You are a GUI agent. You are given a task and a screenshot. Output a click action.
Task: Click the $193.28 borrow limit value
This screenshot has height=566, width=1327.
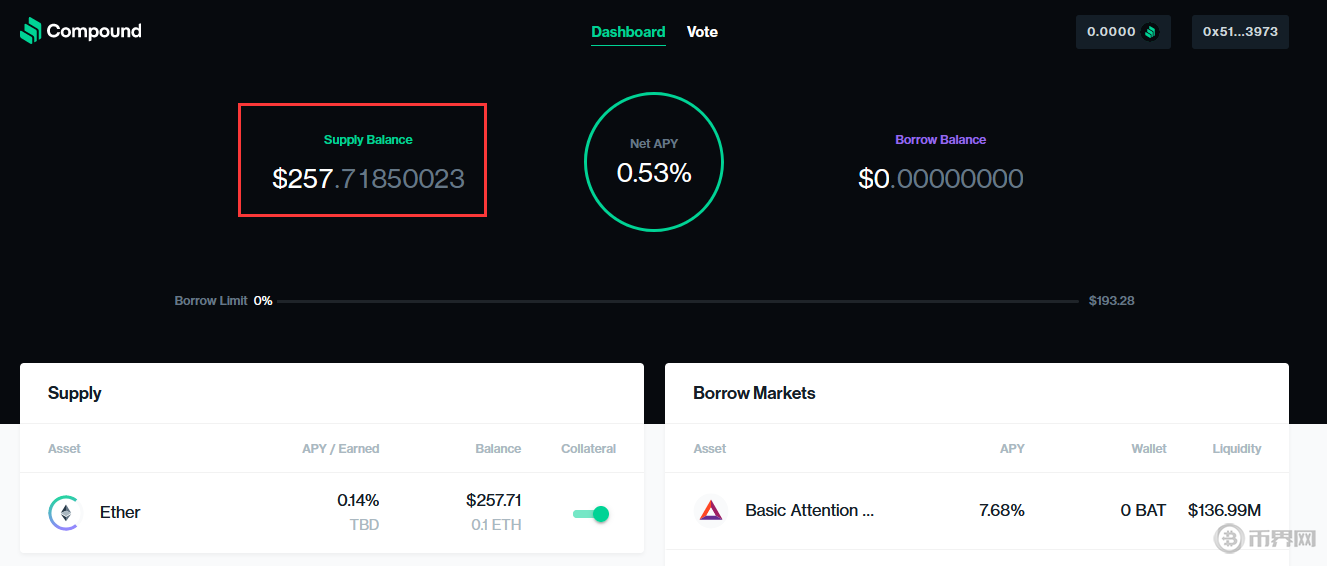[1112, 301]
